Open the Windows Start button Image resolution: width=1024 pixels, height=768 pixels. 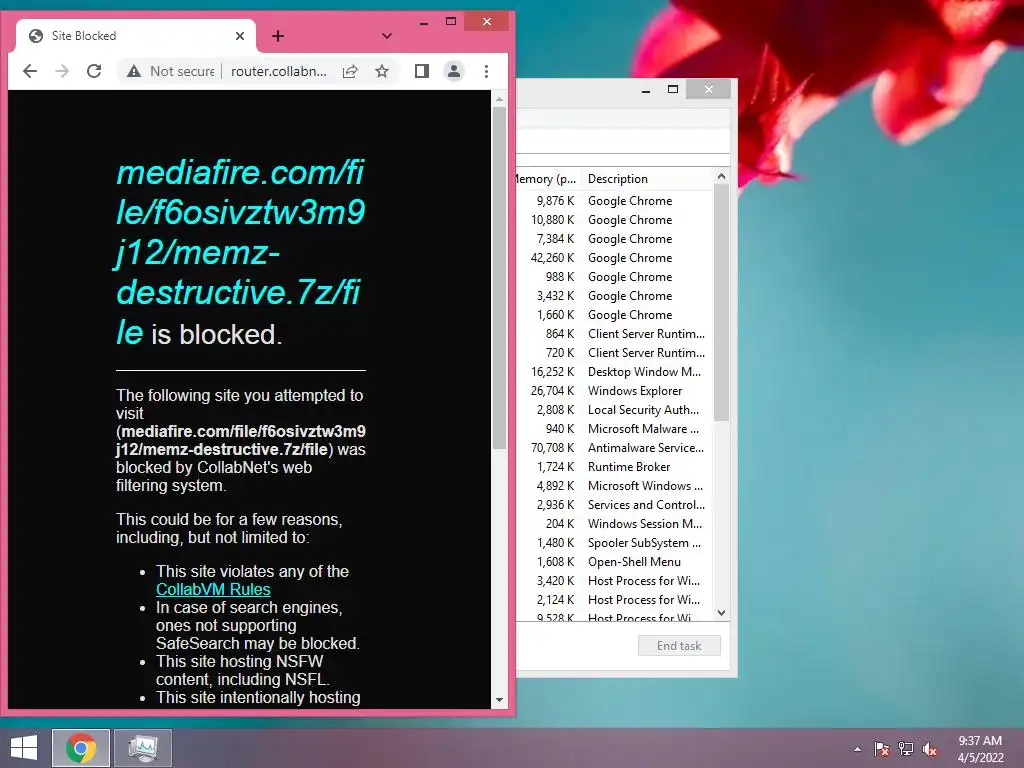[x=24, y=748]
